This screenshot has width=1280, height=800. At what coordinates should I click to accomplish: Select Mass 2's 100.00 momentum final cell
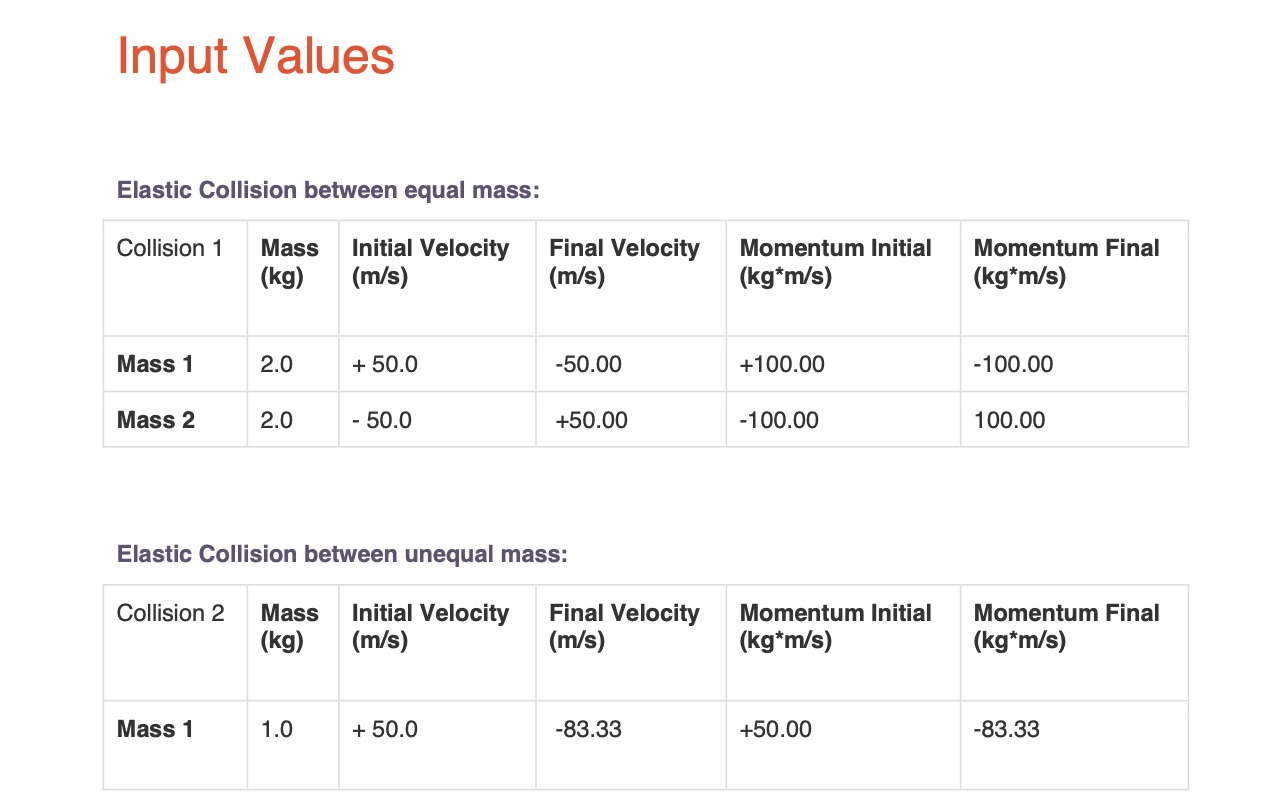(1010, 420)
